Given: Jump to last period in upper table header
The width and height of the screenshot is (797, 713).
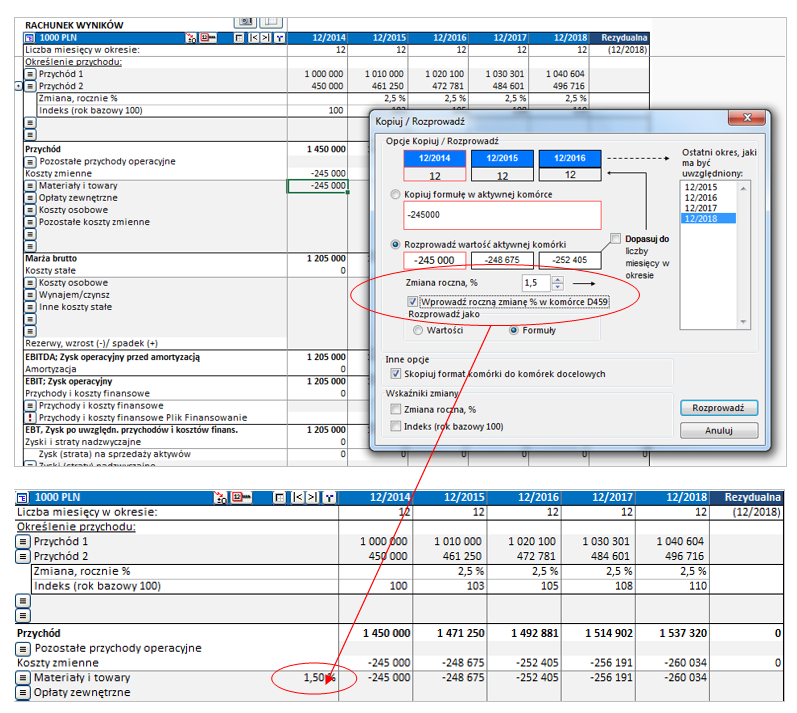Looking at the screenshot, I should coord(266,38).
